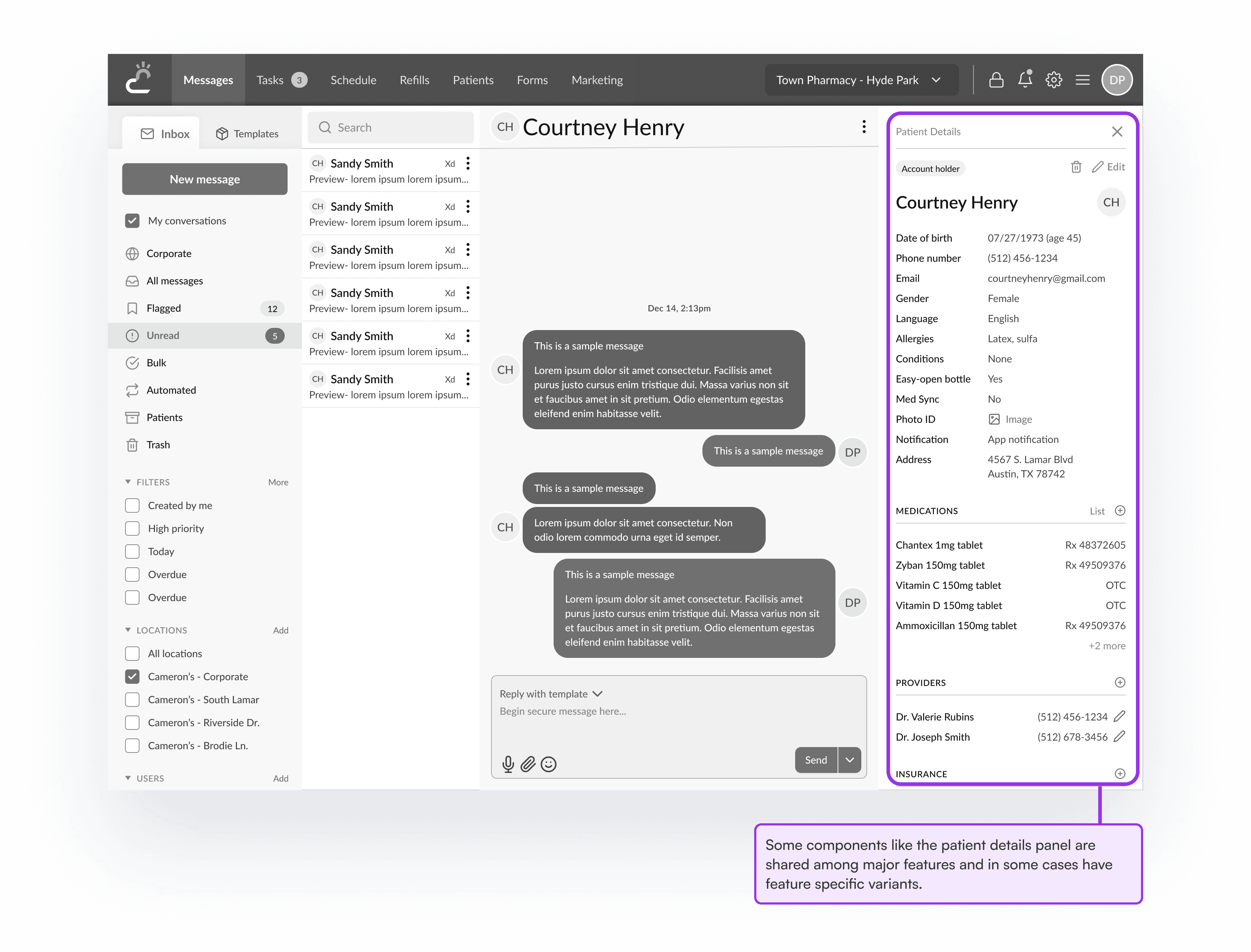Switch to the Templates tab
1251x952 pixels.
pos(247,134)
